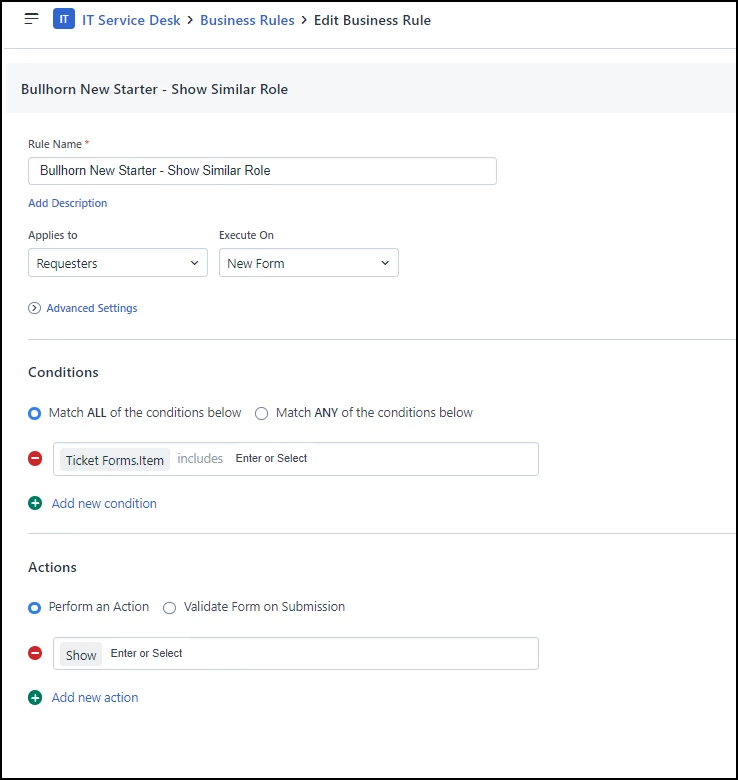Select Perform an Action radio button

[34, 607]
